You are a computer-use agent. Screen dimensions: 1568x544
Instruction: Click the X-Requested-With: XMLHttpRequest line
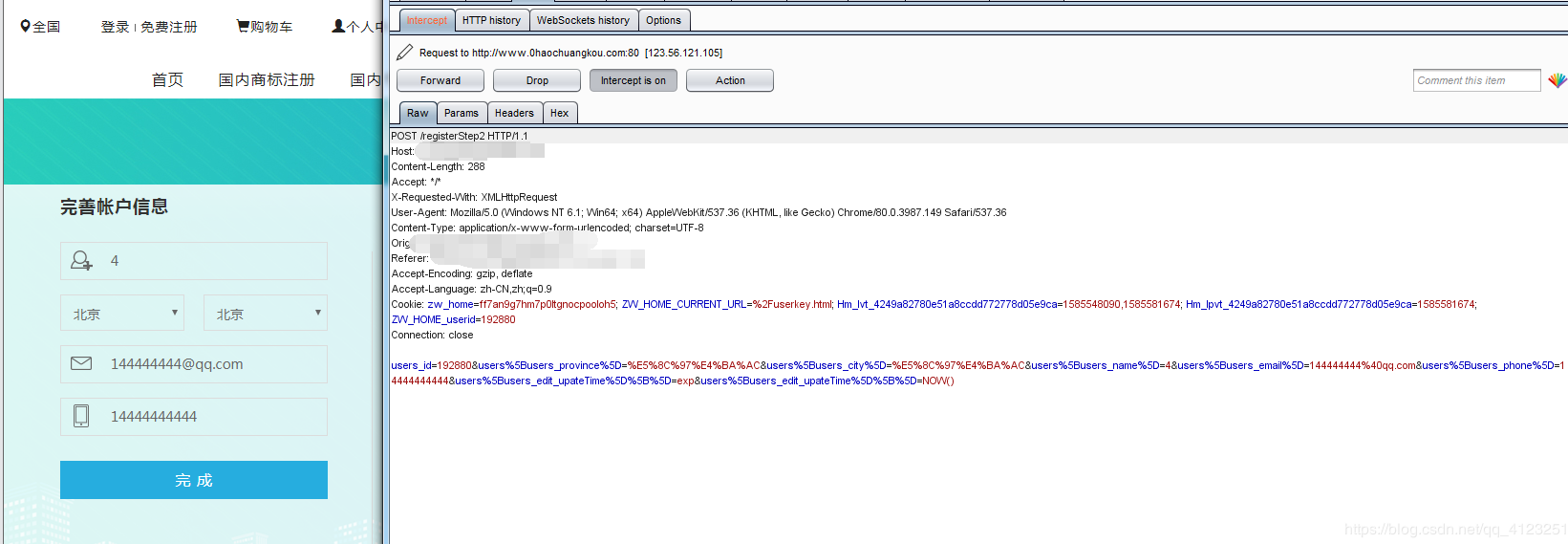click(x=474, y=197)
